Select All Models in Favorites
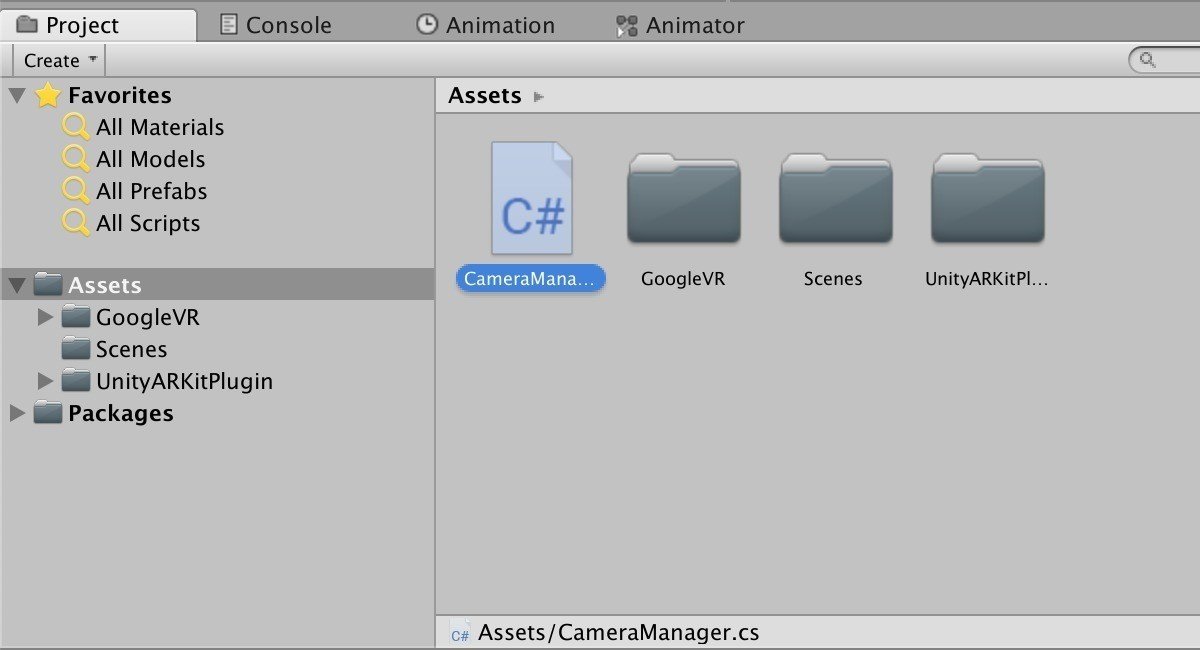 (x=150, y=159)
